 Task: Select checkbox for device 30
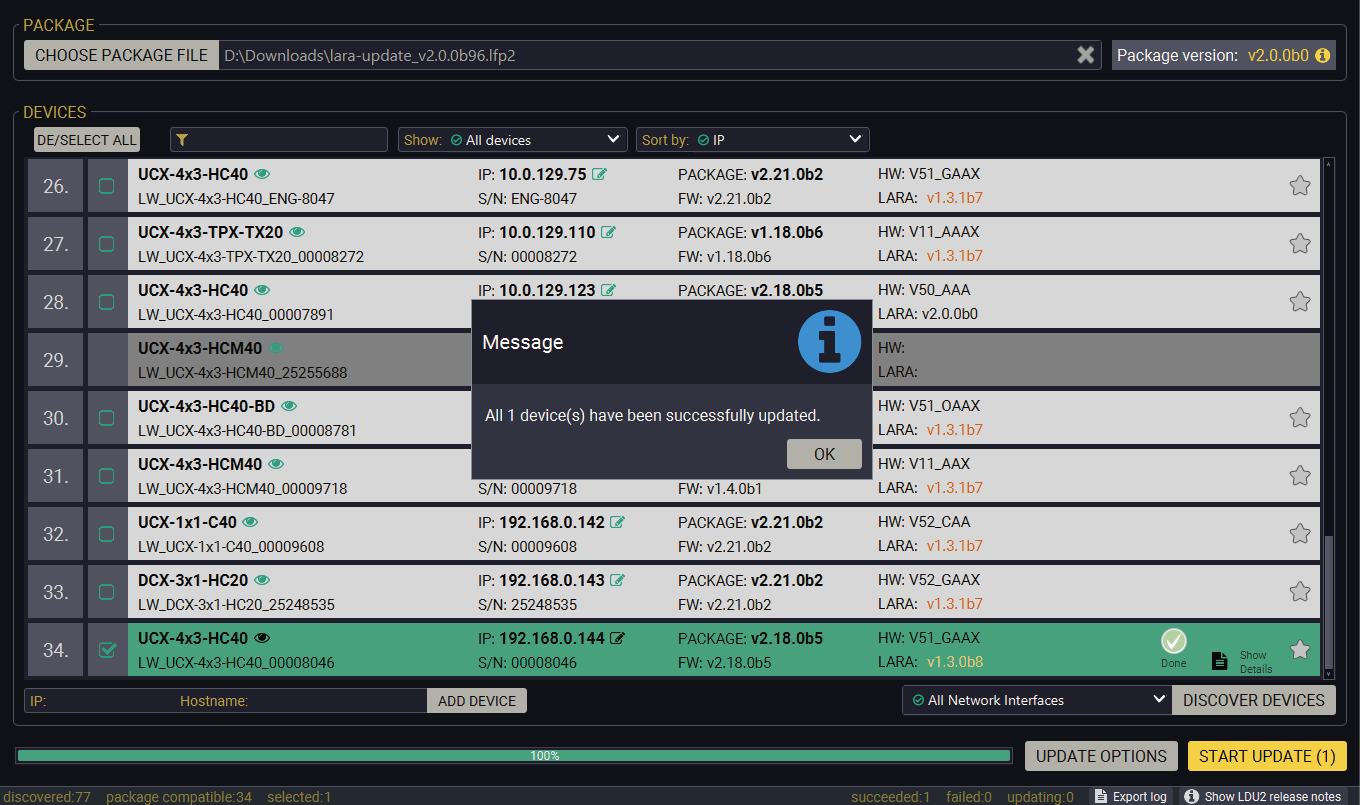pos(106,418)
